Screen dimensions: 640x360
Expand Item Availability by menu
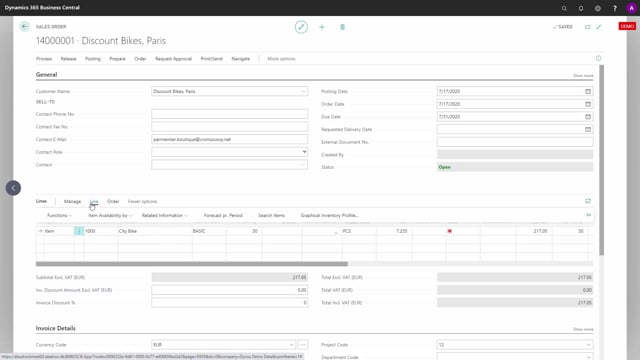pyautogui.click(x=110, y=216)
